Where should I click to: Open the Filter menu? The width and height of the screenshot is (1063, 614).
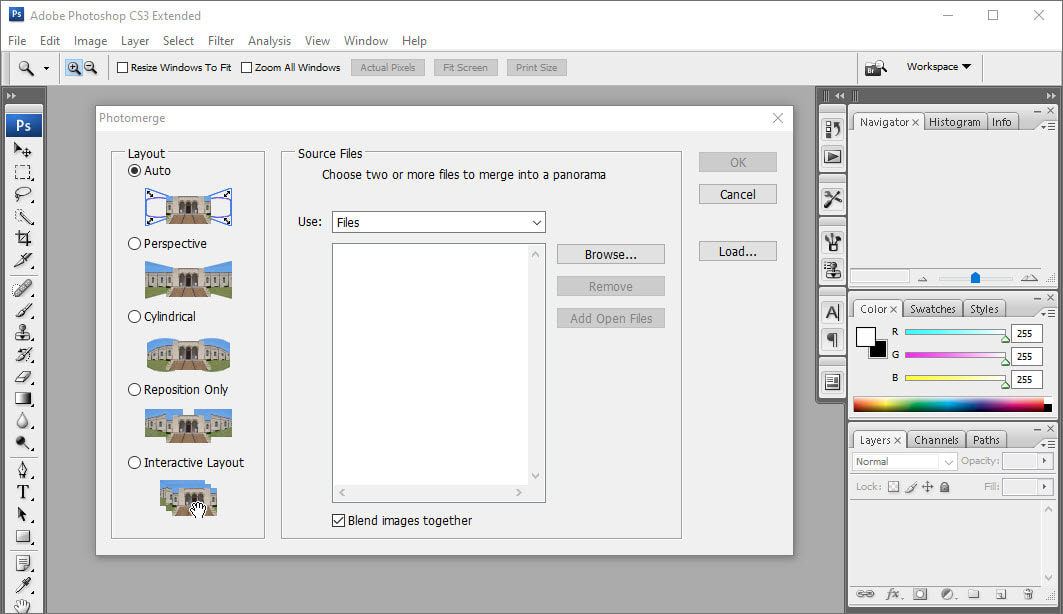click(221, 41)
